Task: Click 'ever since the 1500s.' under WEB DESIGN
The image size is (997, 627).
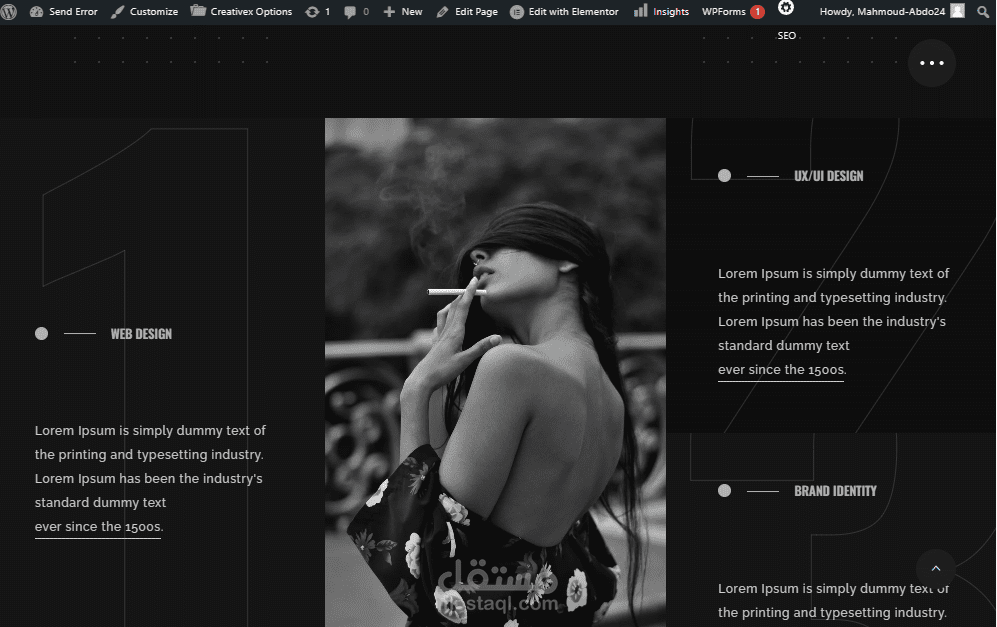Action: click(99, 527)
